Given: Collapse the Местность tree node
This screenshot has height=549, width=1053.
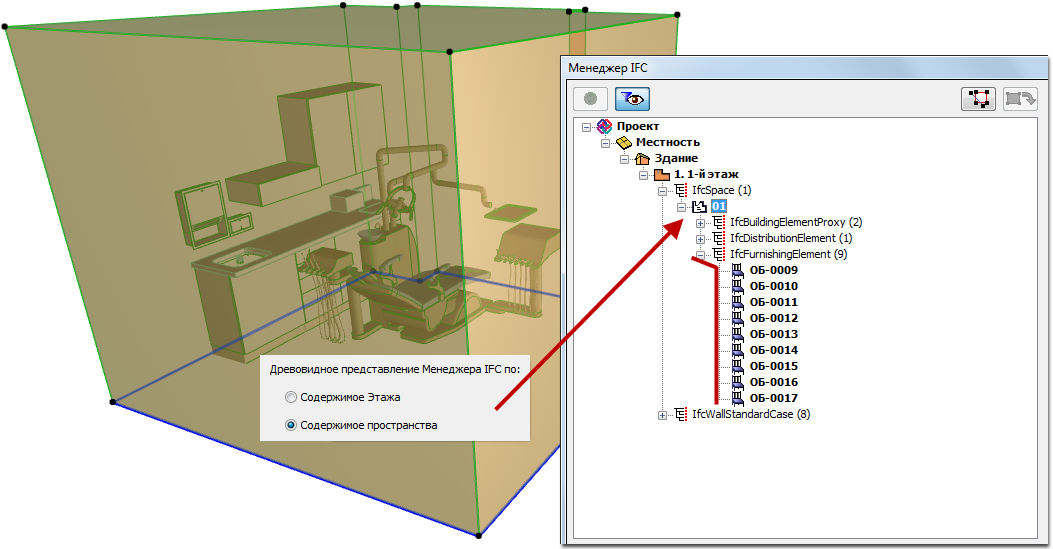Looking at the screenshot, I should click(x=605, y=143).
